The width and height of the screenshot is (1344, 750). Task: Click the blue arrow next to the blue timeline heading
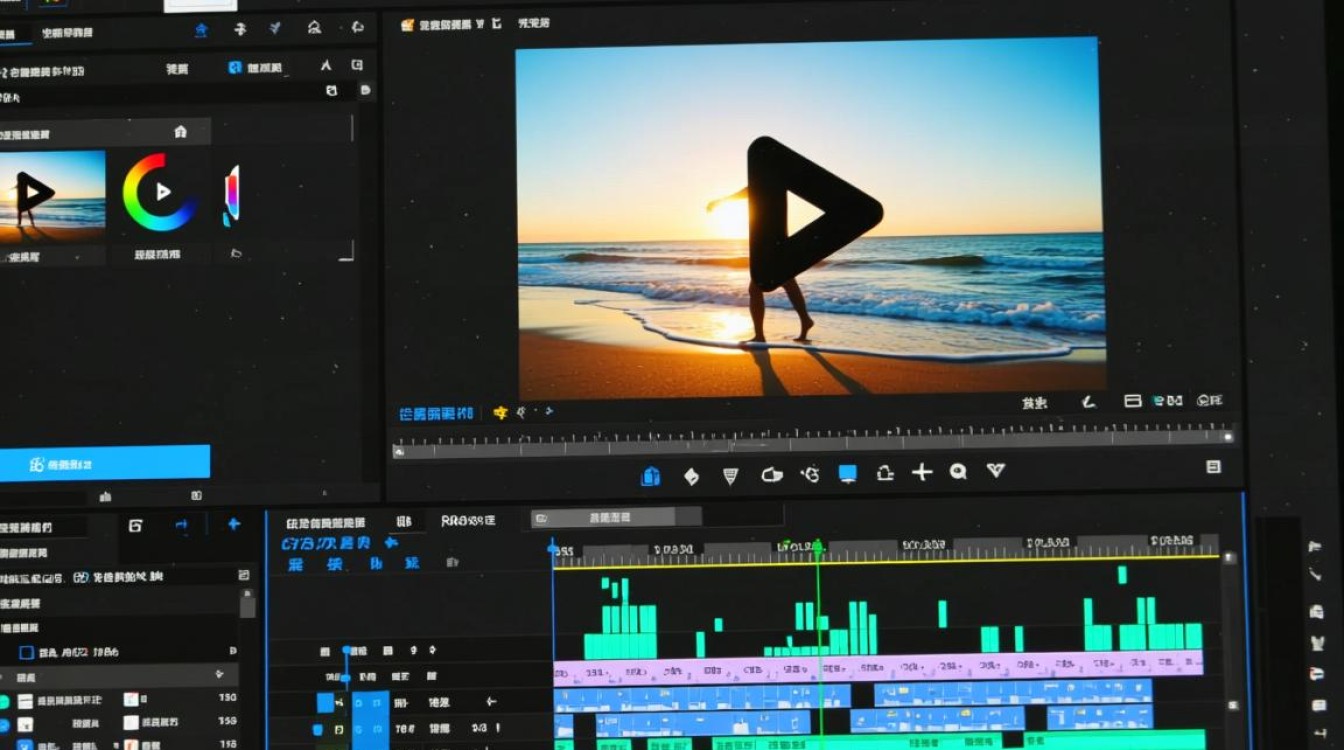point(391,542)
